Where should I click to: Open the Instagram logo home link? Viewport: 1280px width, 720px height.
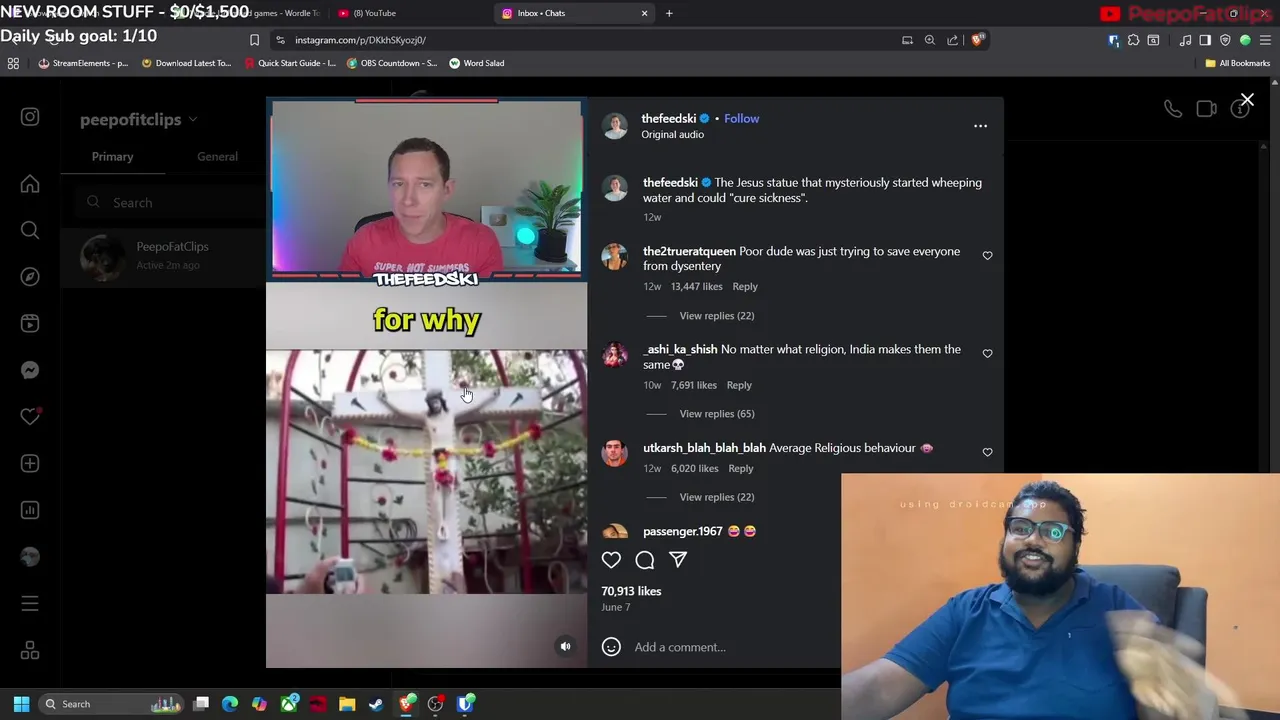click(30, 117)
